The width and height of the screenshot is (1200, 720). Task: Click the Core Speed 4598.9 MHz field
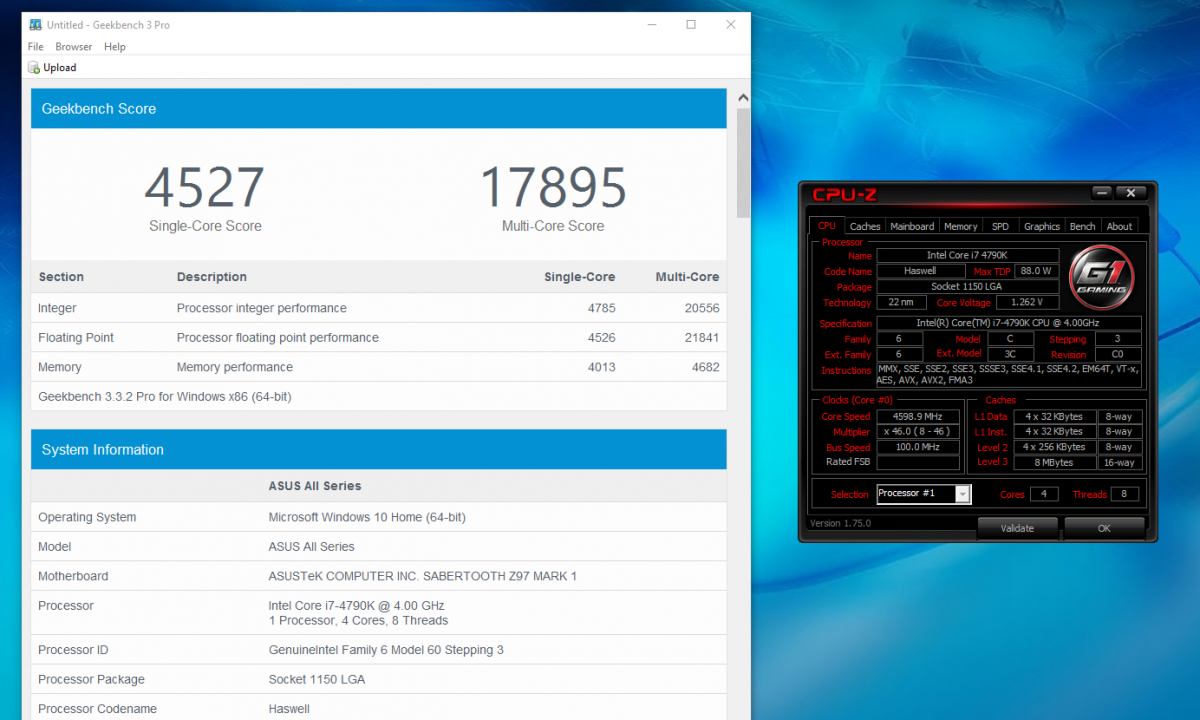click(x=918, y=416)
